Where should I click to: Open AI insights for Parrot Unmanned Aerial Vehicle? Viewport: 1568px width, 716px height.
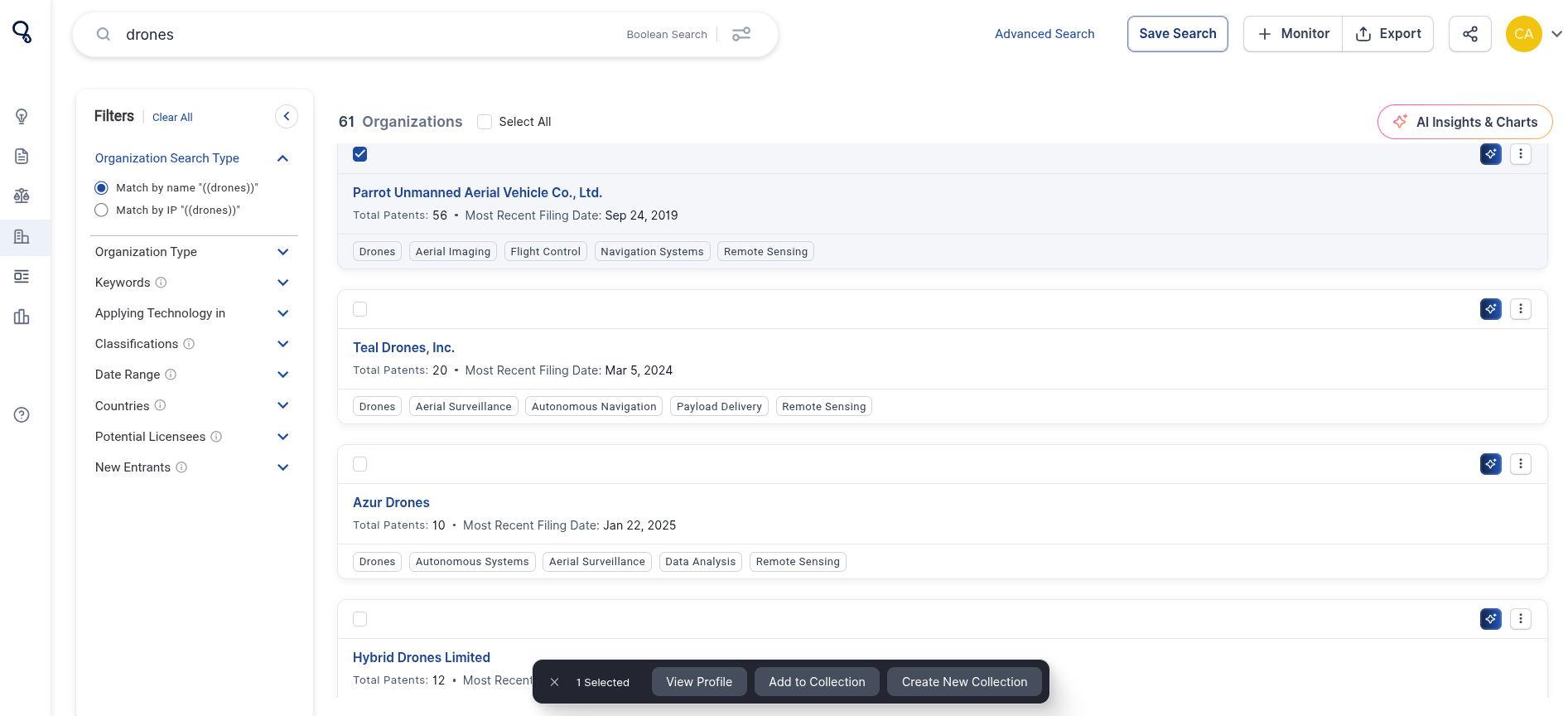click(1491, 154)
